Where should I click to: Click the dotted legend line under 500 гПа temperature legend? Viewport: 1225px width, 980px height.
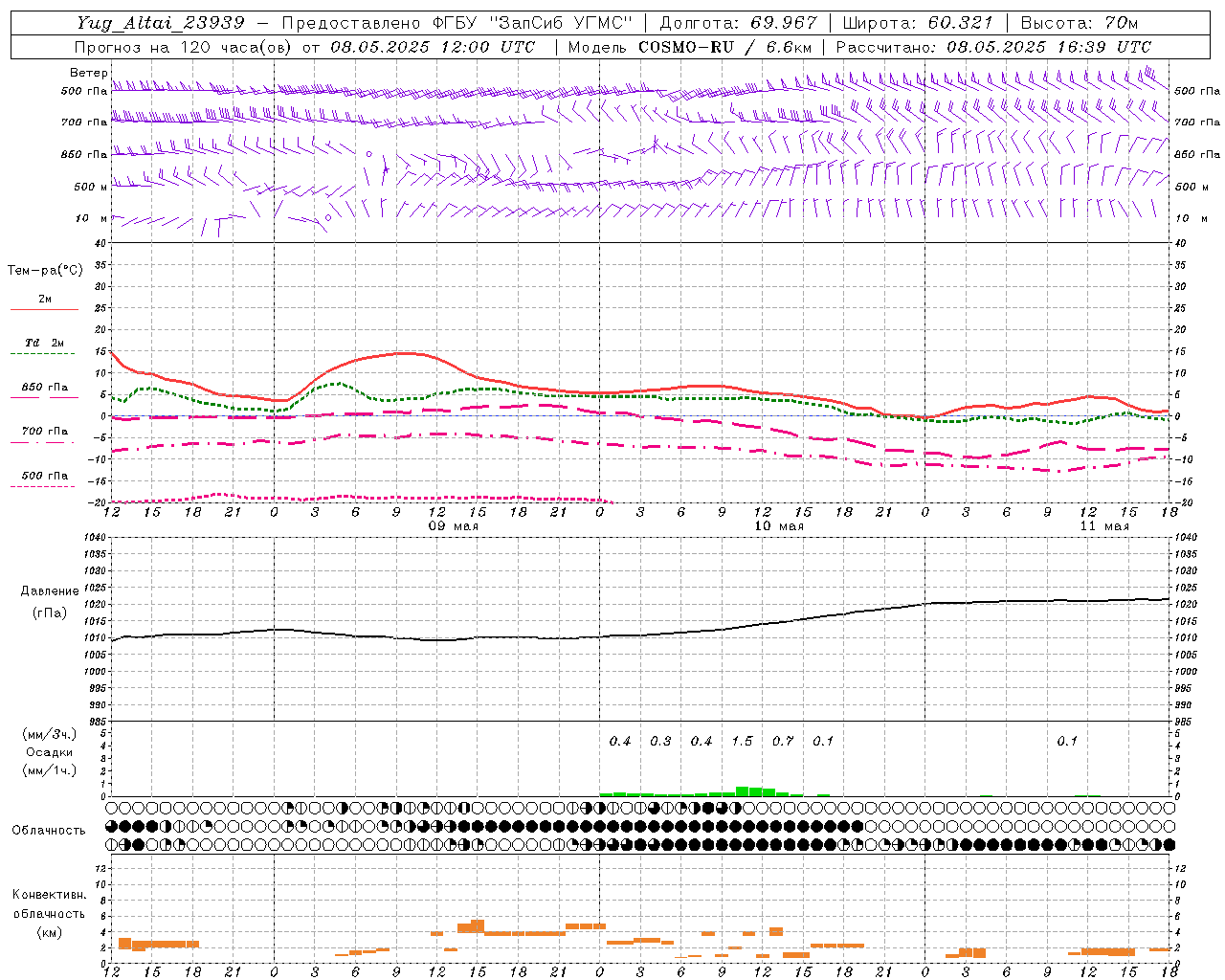(x=42, y=487)
